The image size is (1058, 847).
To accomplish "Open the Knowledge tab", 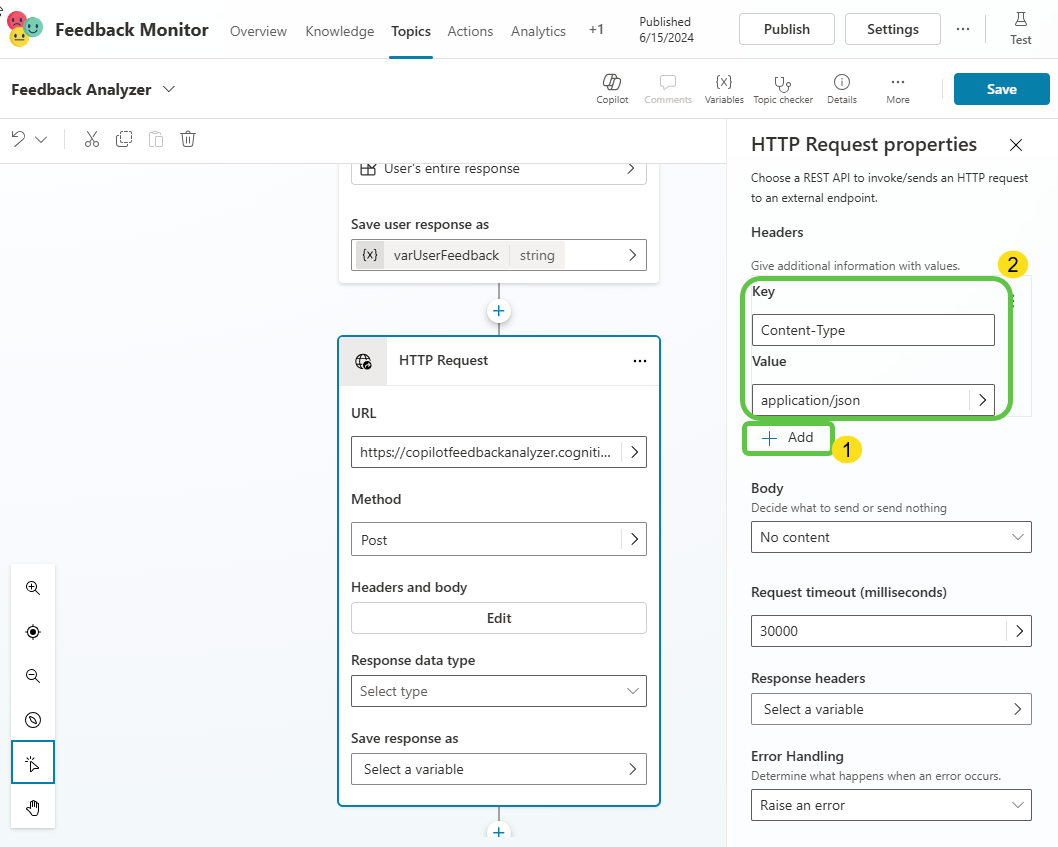I will click(339, 31).
